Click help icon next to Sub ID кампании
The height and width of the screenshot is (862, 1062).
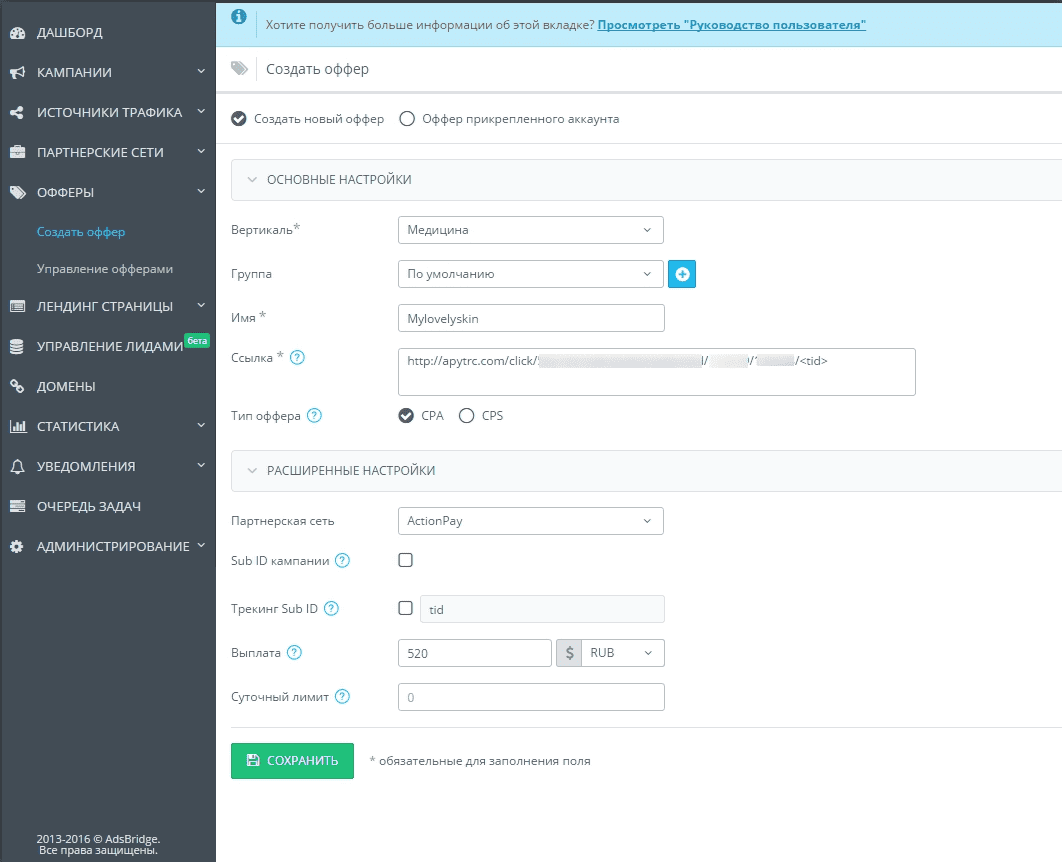click(343, 561)
